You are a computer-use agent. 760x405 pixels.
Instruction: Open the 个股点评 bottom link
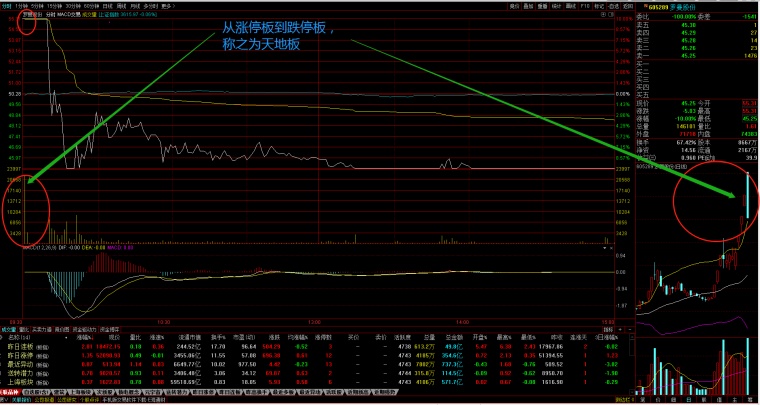click(x=89, y=400)
